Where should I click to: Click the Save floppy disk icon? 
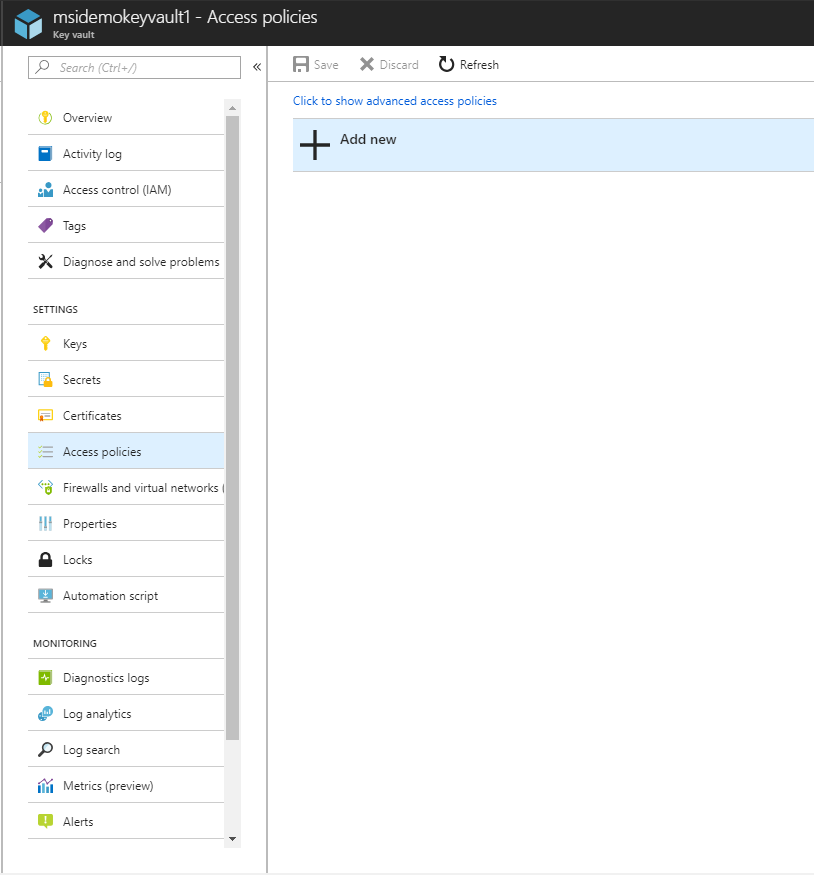point(301,64)
